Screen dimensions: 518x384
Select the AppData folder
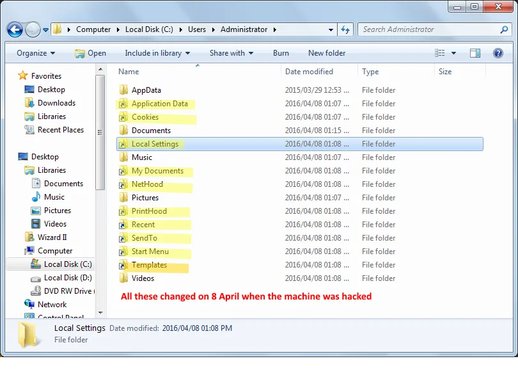pyautogui.click(x=140, y=90)
